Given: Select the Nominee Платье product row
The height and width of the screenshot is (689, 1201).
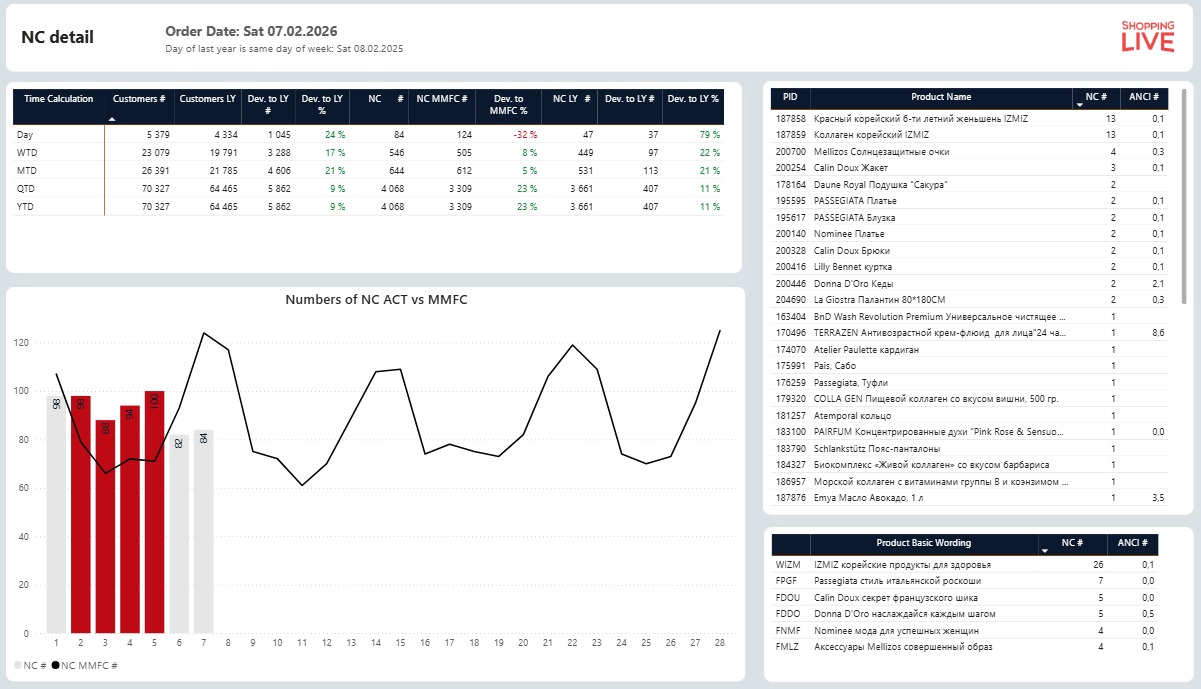Looking at the screenshot, I should tap(968, 234).
